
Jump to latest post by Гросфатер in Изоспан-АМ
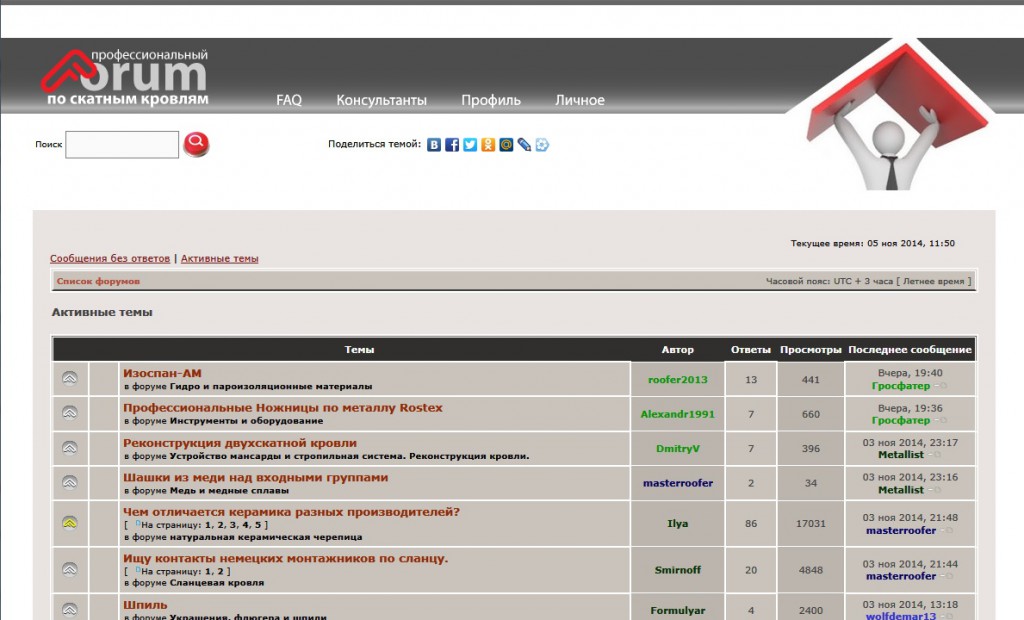[x=941, y=386]
